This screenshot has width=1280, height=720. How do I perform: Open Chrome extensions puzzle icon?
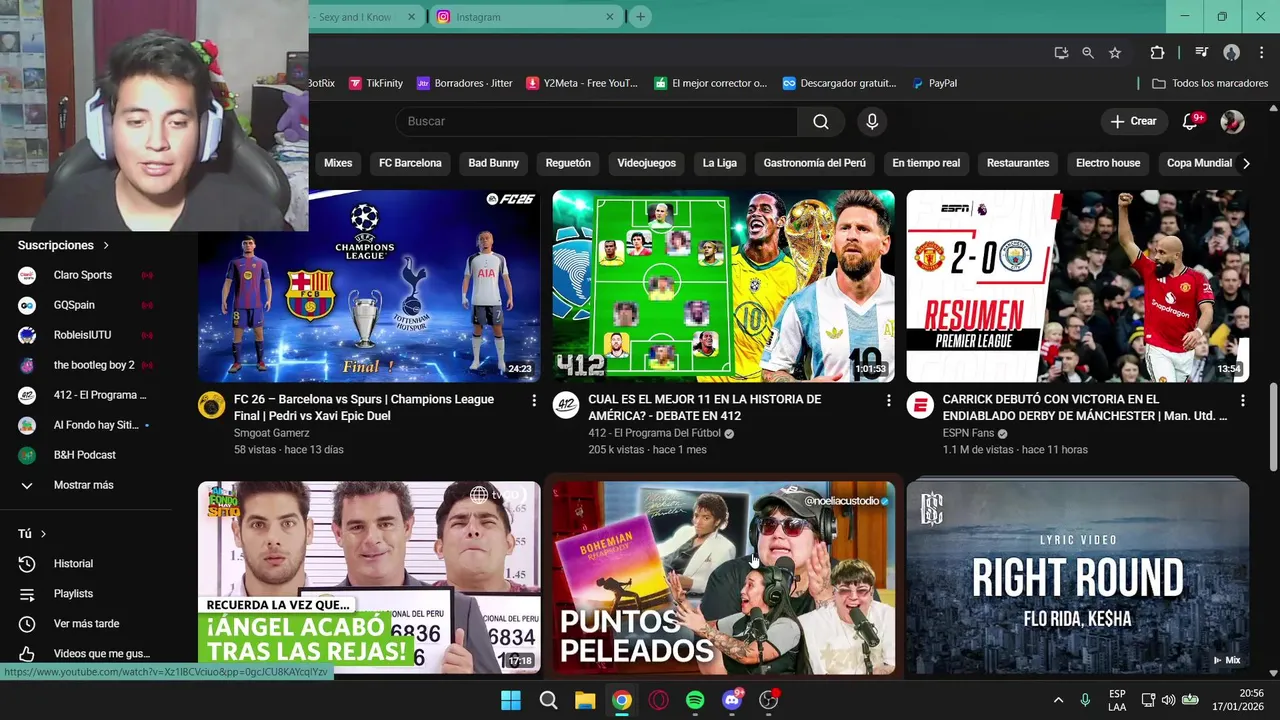pos(1157,53)
